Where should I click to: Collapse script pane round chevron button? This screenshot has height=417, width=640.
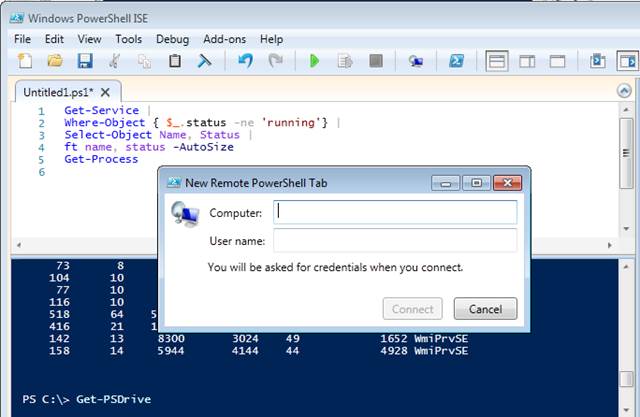pyautogui.click(x=624, y=91)
